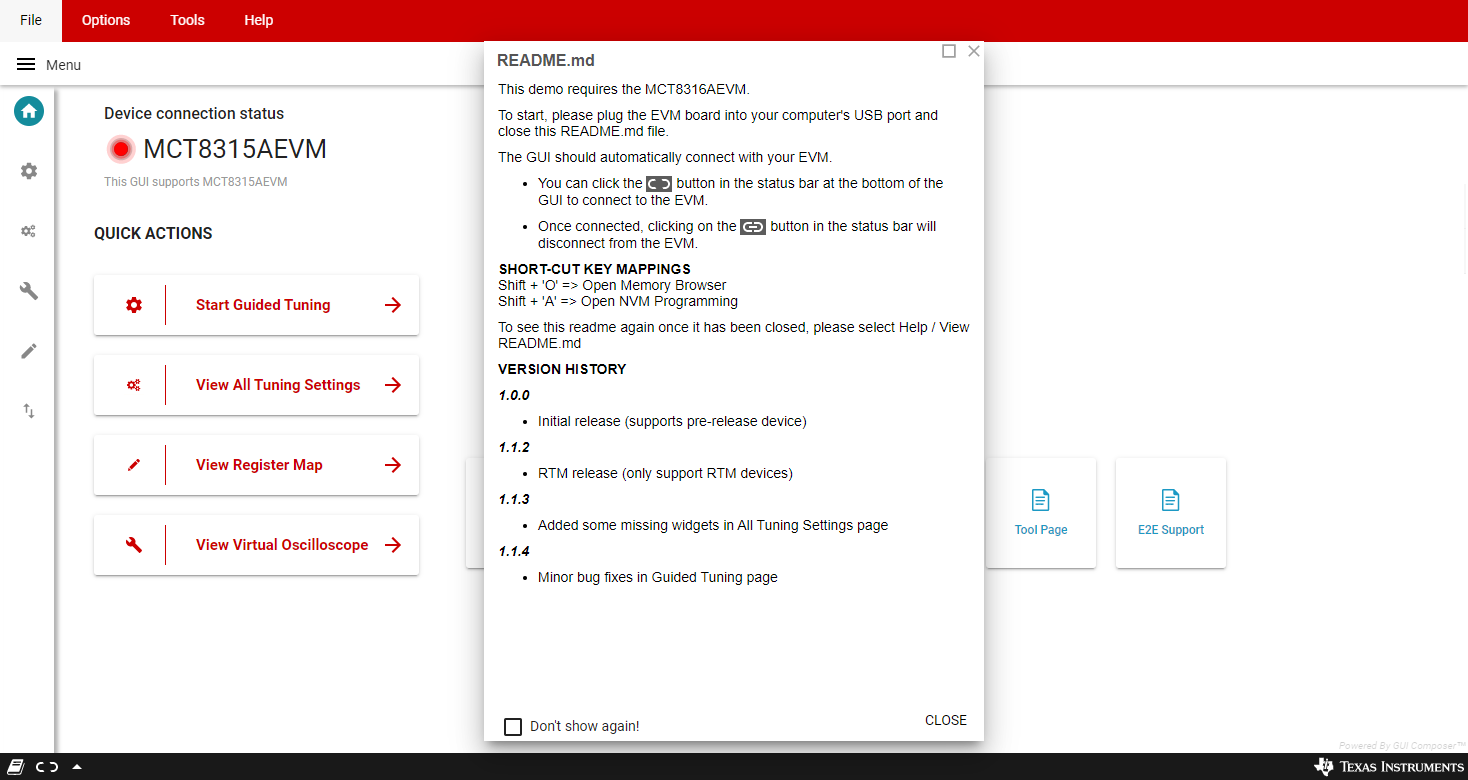Click the connect link icon in the status bar
This screenshot has height=780, width=1468.
47,767
